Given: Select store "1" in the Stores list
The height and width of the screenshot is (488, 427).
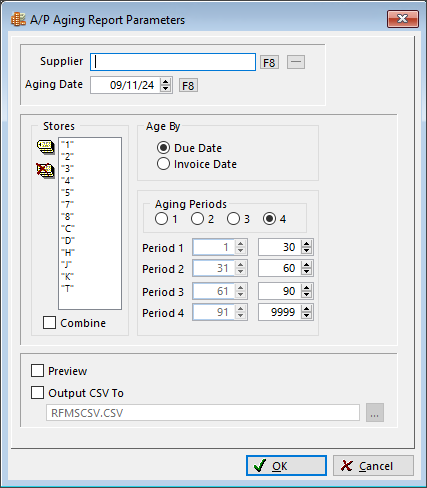Looking at the screenshot, I should [x=67, y=145].
